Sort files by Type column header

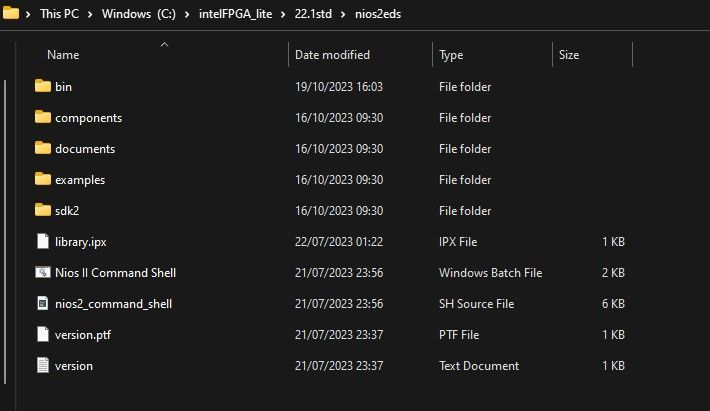pyautogui.click(x=451, y=55)
